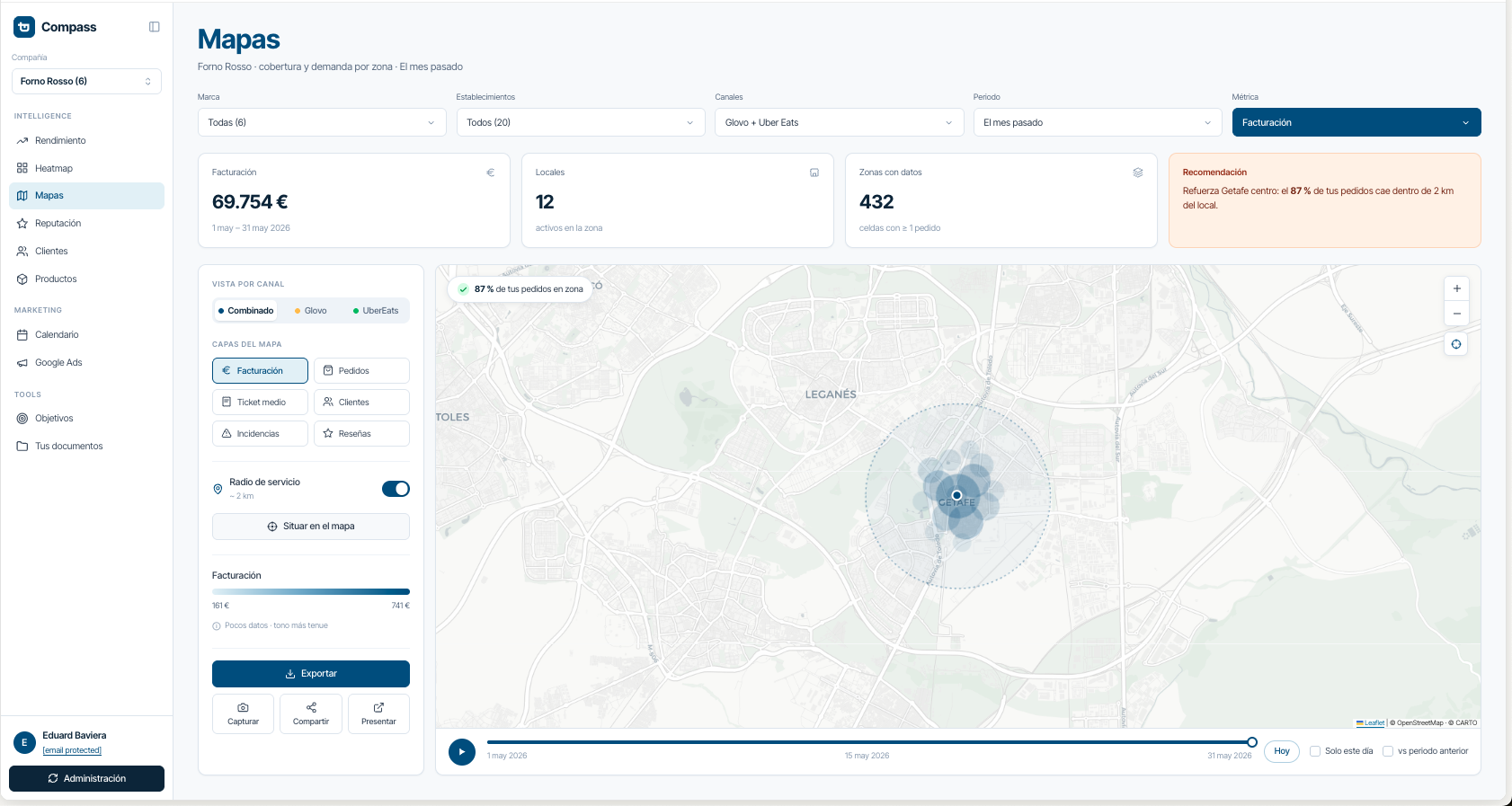Open the Canales dropdown Glovo + Uber Eats
The image size is (1512, 806).
[x=840, y=122]
